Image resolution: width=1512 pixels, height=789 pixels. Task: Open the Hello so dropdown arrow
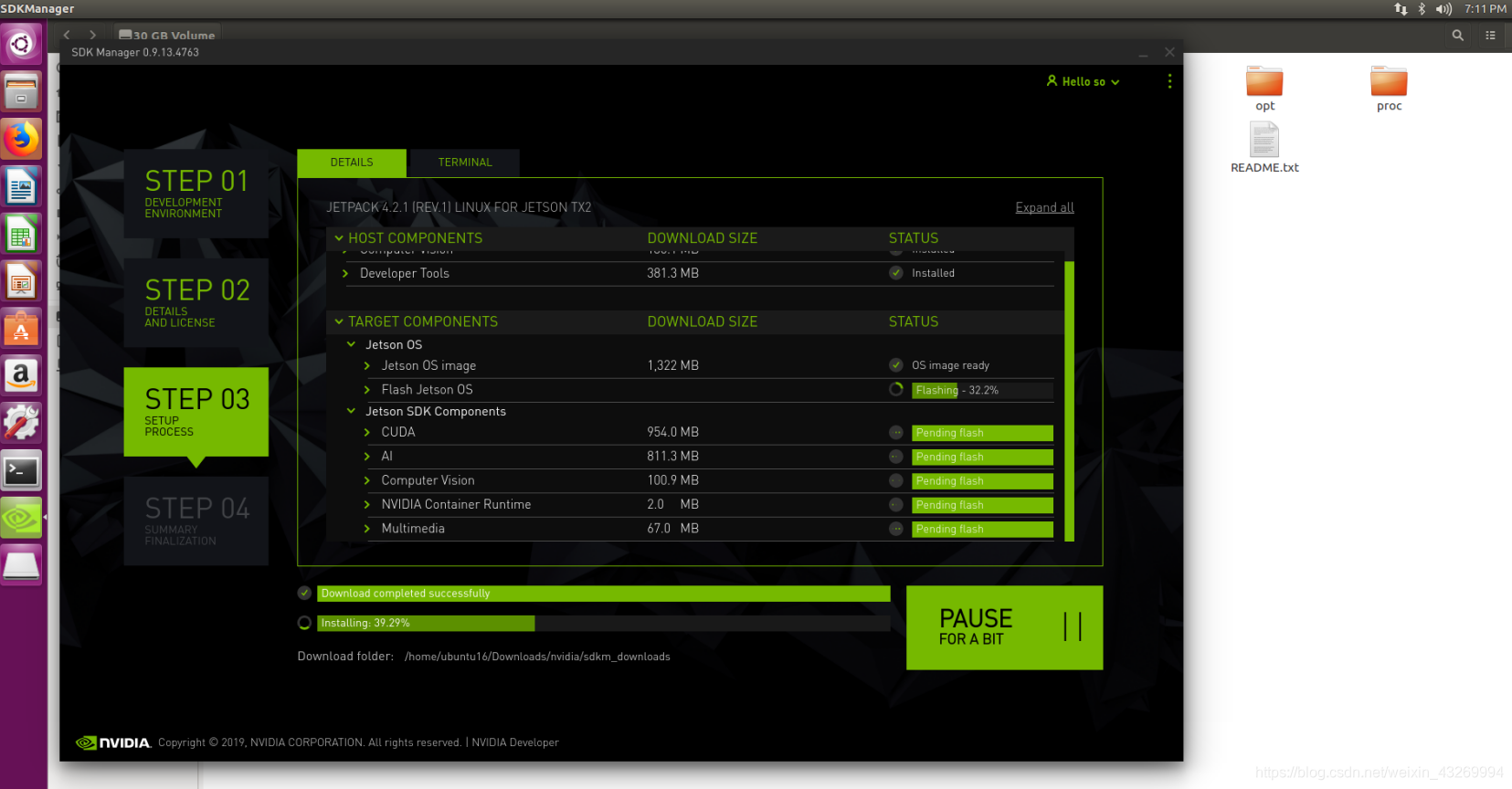pos(1115,82)
